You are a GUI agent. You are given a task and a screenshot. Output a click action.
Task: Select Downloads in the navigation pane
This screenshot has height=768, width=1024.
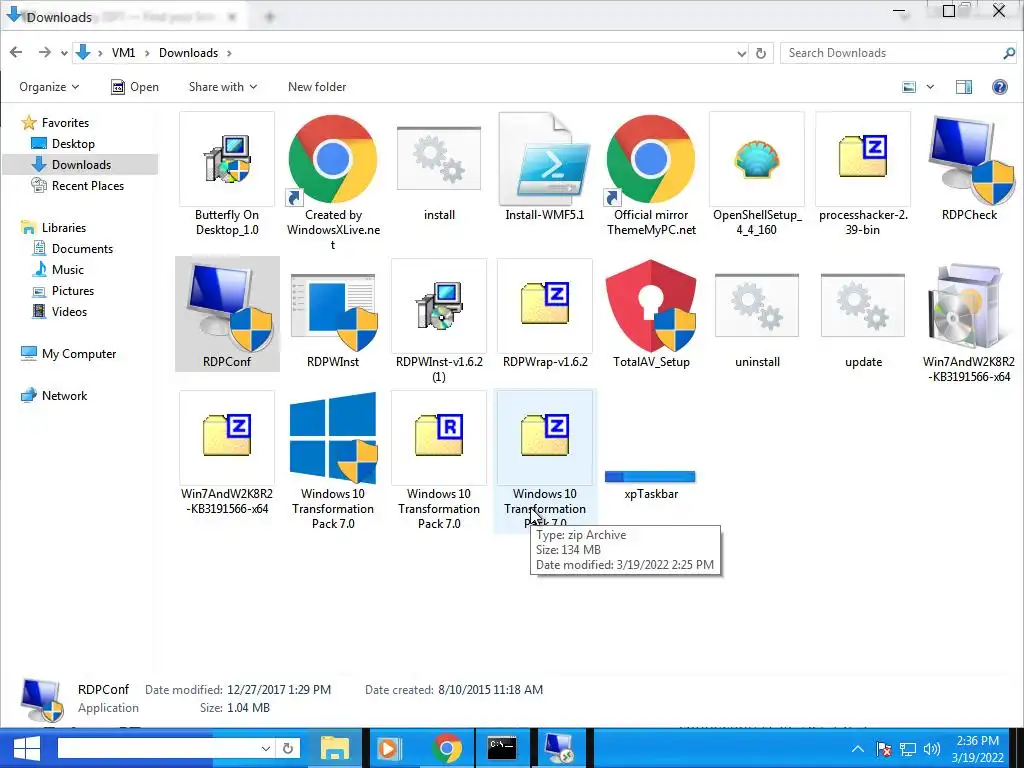pos(81,165)
